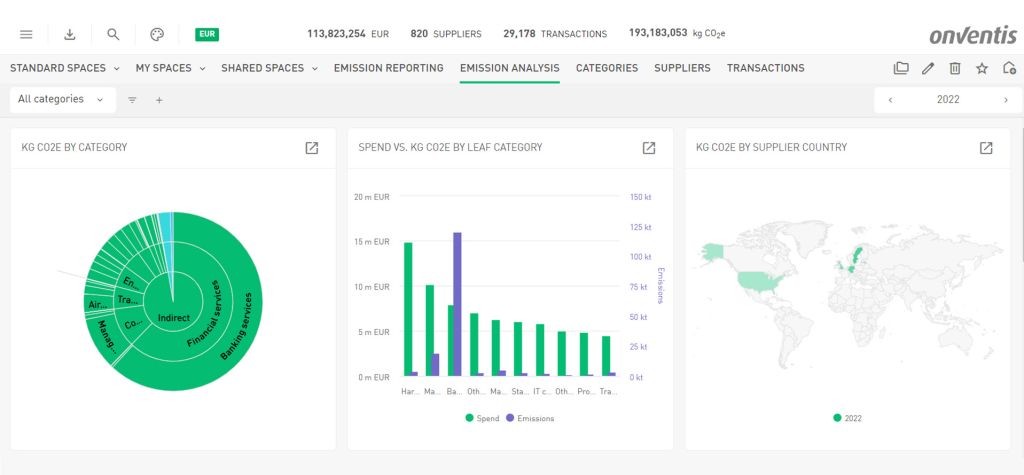The height and width of the screenshot is (475, 1024).
Task: Open the color palette theme icon
Action: 157,34
